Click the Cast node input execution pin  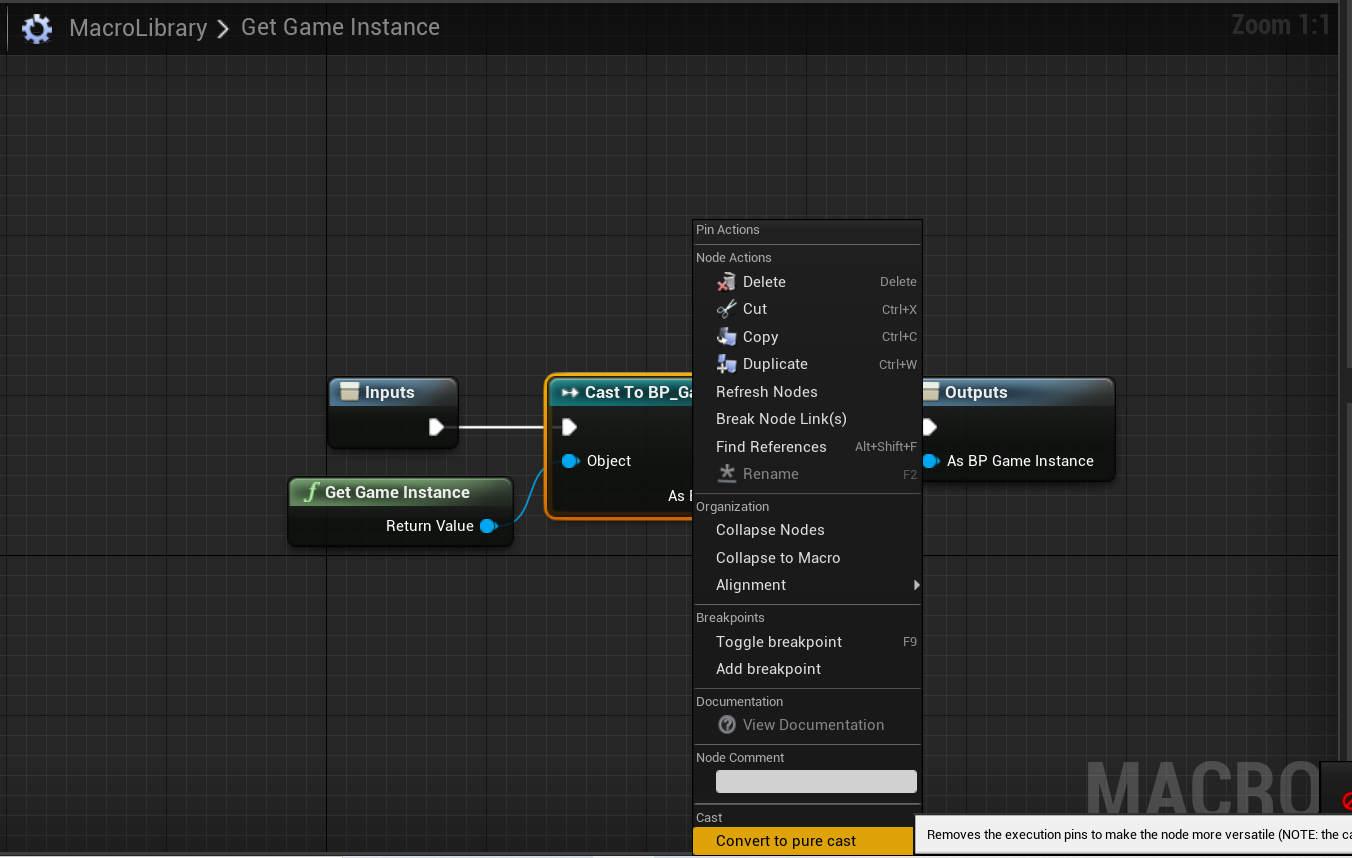coord(569,427)
